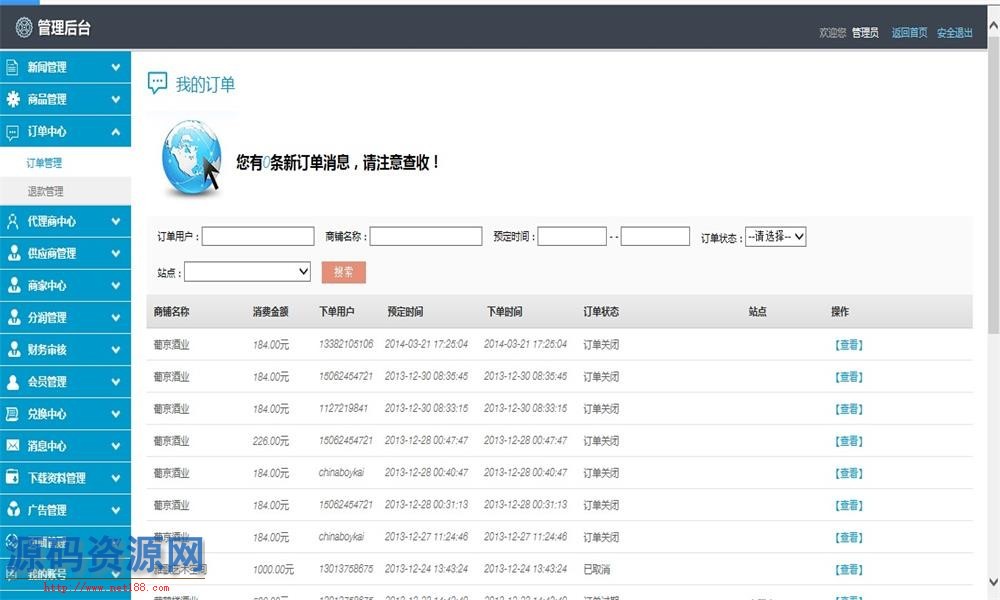This screenshot has width=1000, height=600.
Task: Click the 订单状态 column header
Action: (601, 311)
